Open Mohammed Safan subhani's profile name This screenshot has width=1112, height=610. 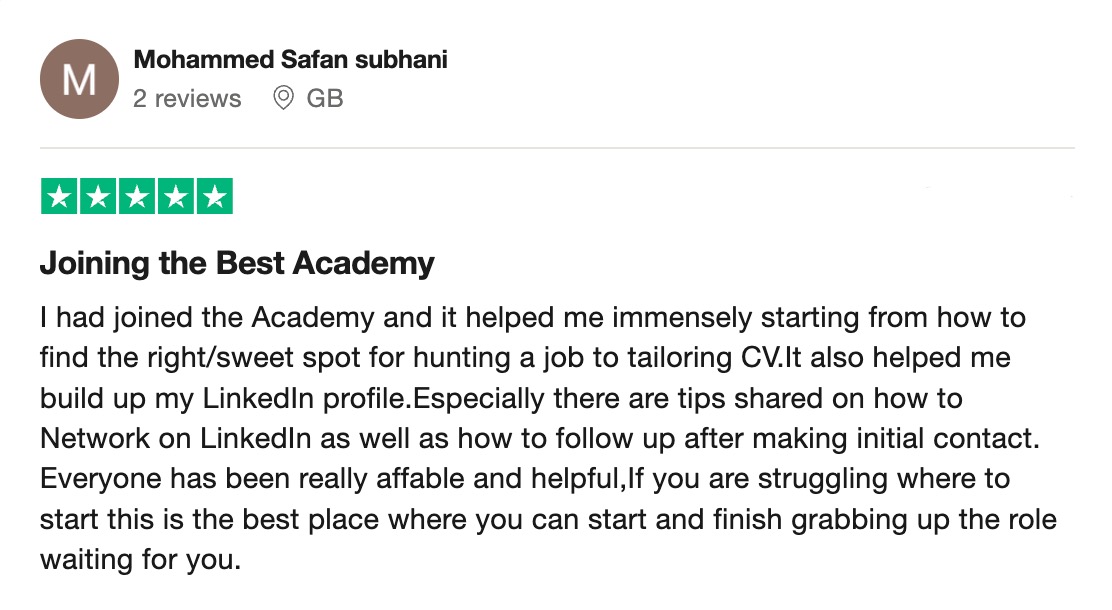[291, 60]
